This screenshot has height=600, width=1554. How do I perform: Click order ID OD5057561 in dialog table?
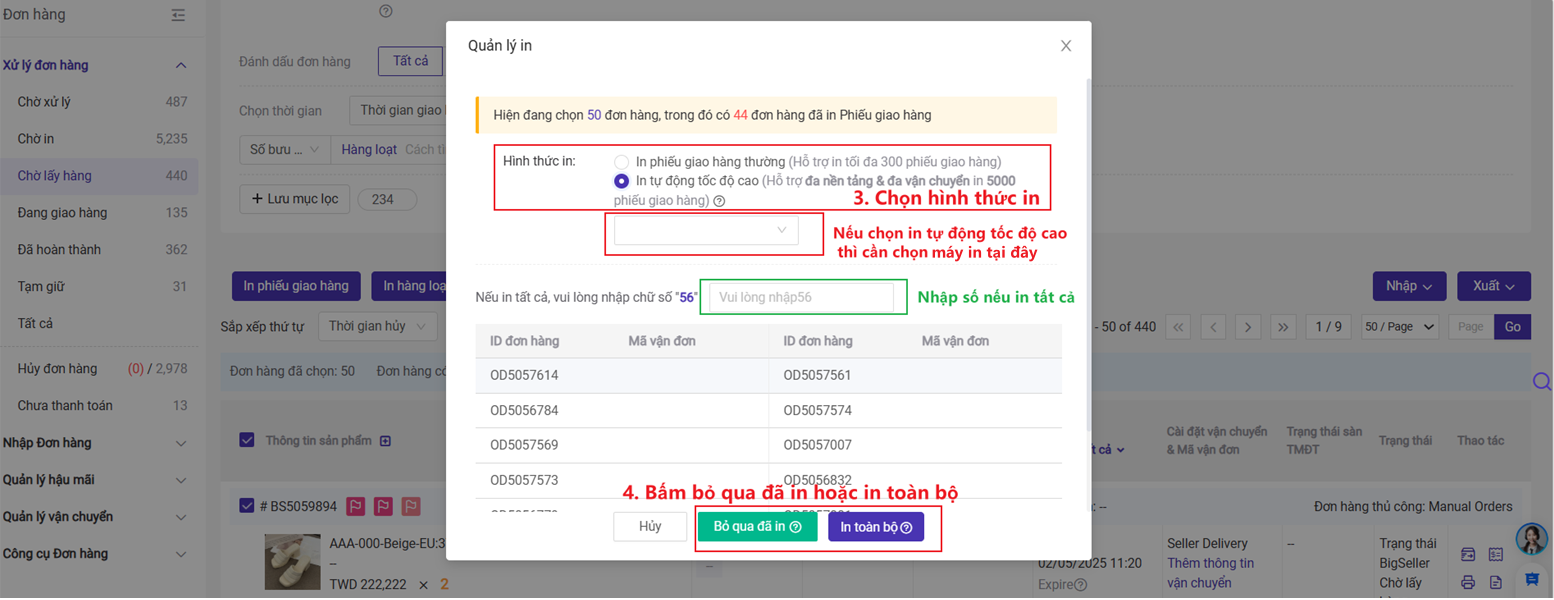(818, 376)
